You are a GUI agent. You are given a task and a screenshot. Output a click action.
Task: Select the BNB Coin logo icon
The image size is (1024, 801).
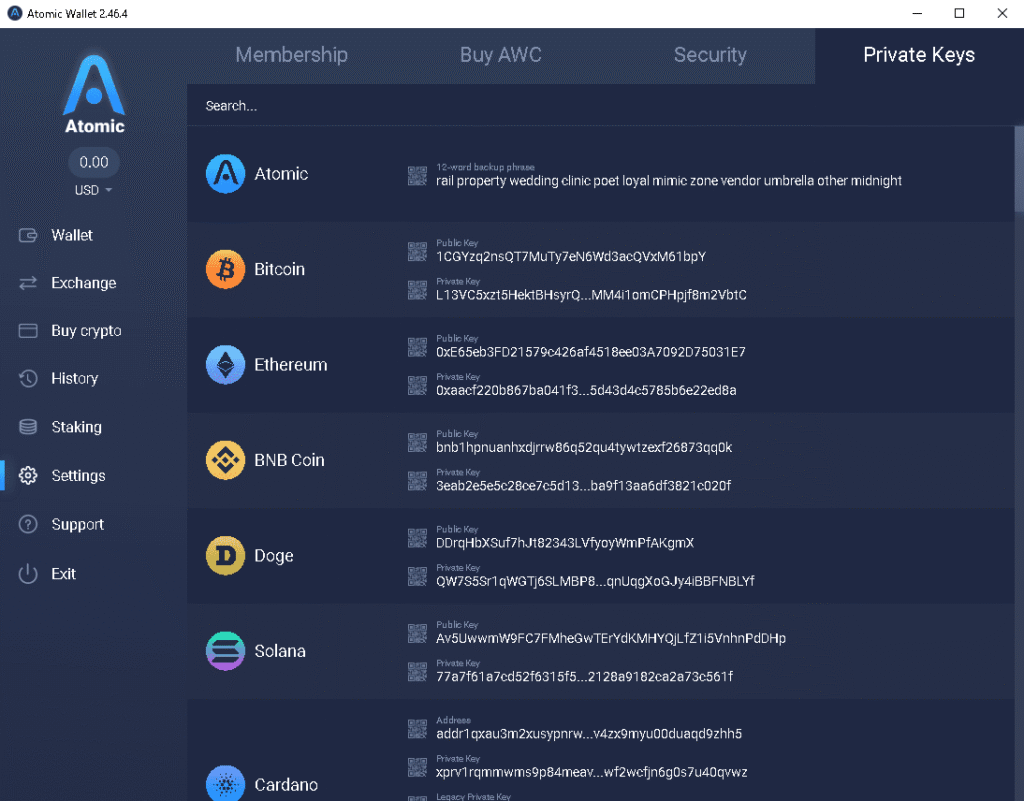click(225, 460)
